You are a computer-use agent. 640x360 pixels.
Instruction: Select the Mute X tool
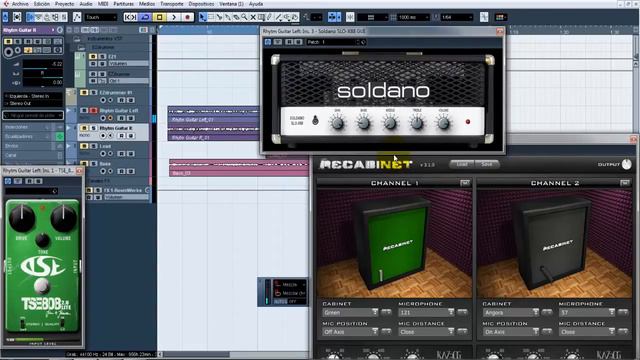coord(253,17)
